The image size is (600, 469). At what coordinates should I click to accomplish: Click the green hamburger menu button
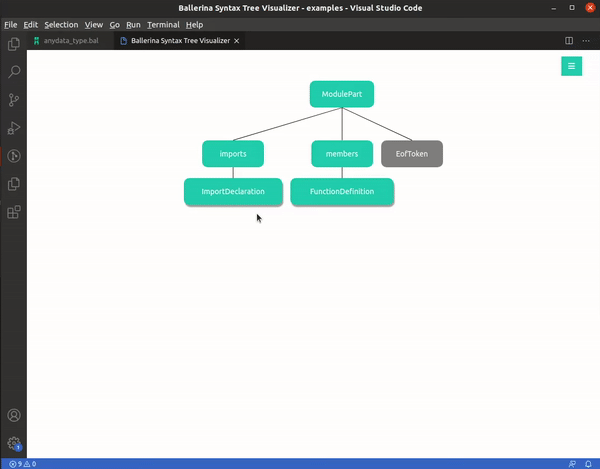571,66
